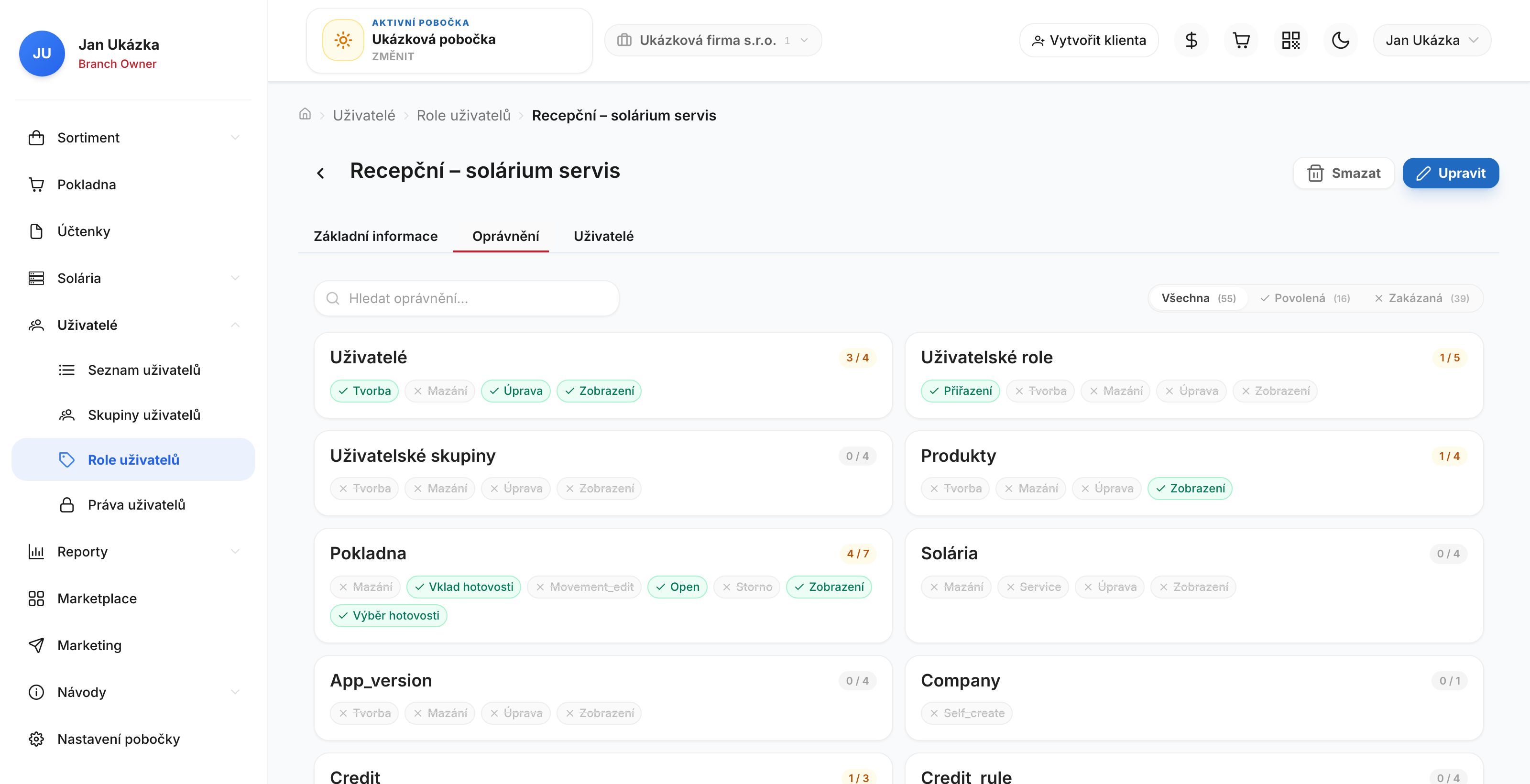The height and width of the screenshot is (784, 1530).
Task: Toggle Service permission in Solária card
Action: click(x=1033, y=587)
